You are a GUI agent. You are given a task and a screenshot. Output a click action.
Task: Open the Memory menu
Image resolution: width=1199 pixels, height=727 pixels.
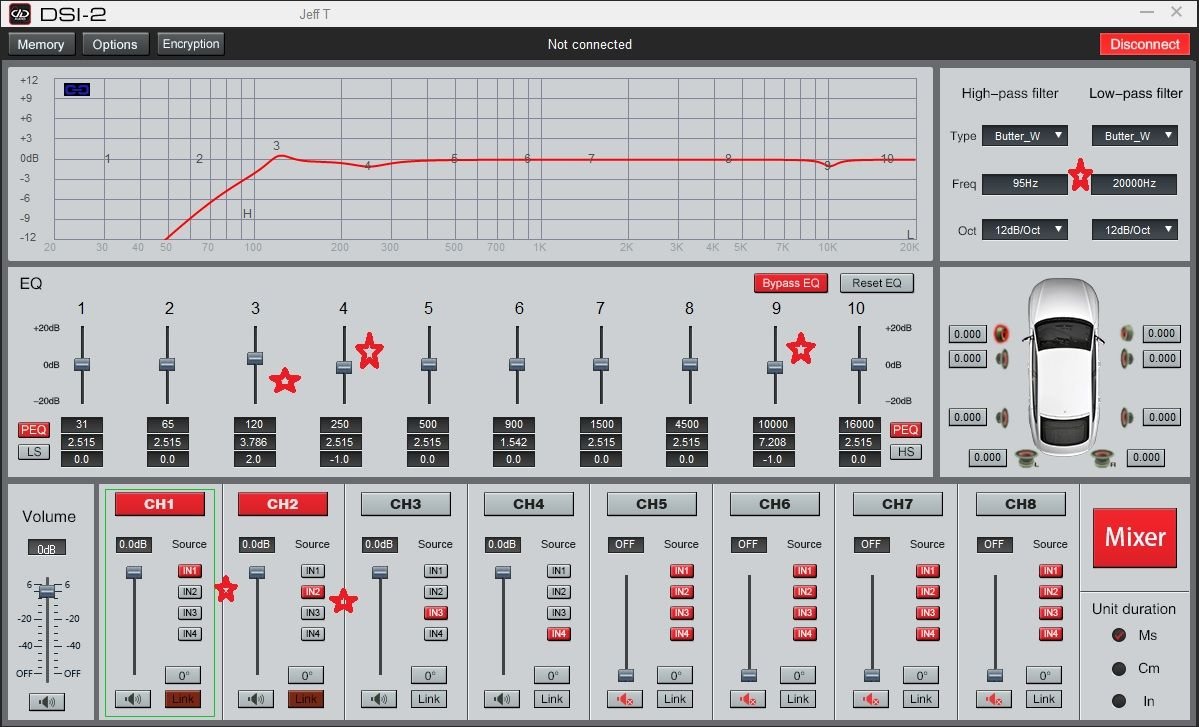pos(41,44)
